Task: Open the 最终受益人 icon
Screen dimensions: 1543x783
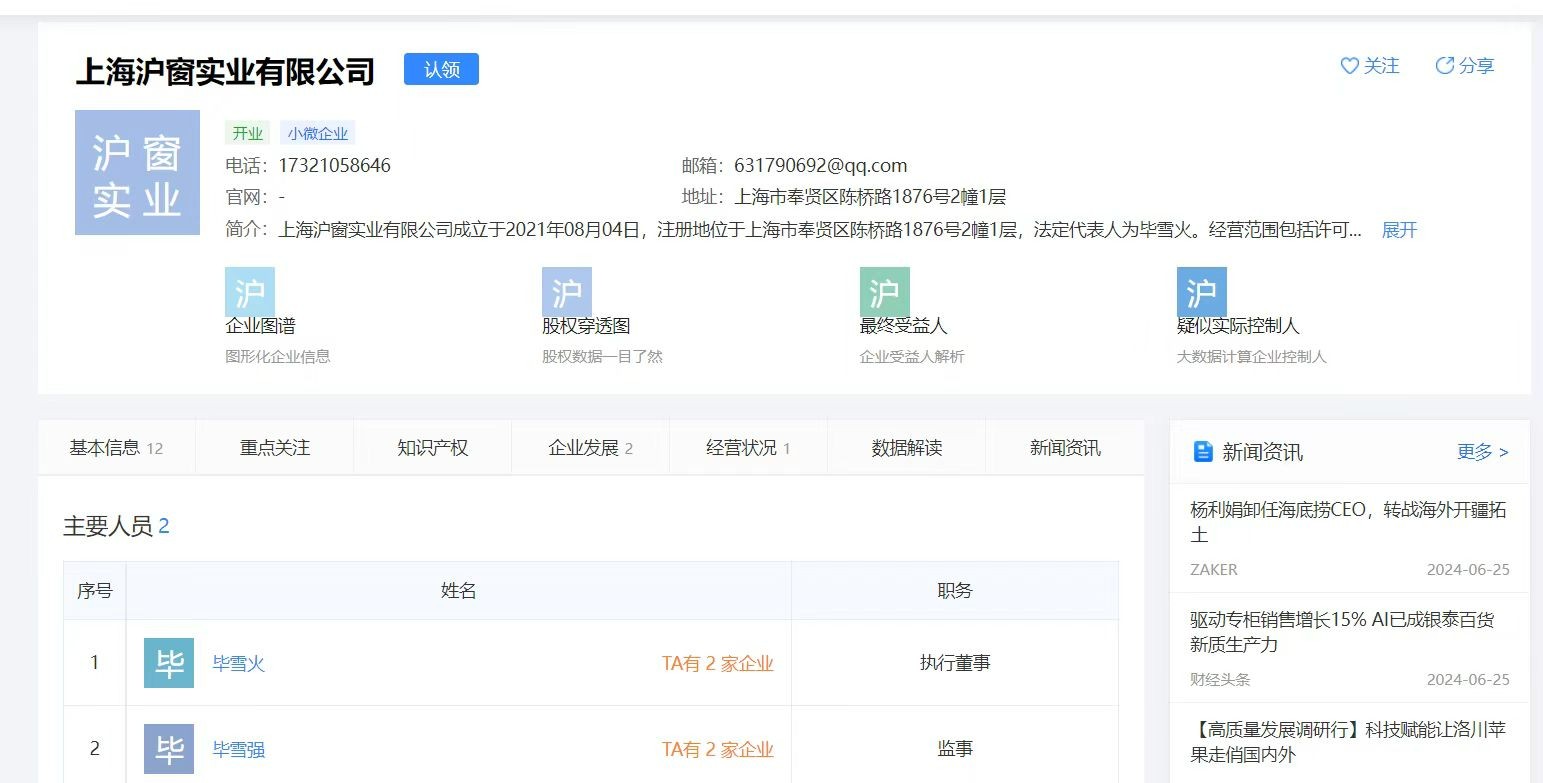Action: [x=884, y=292]
